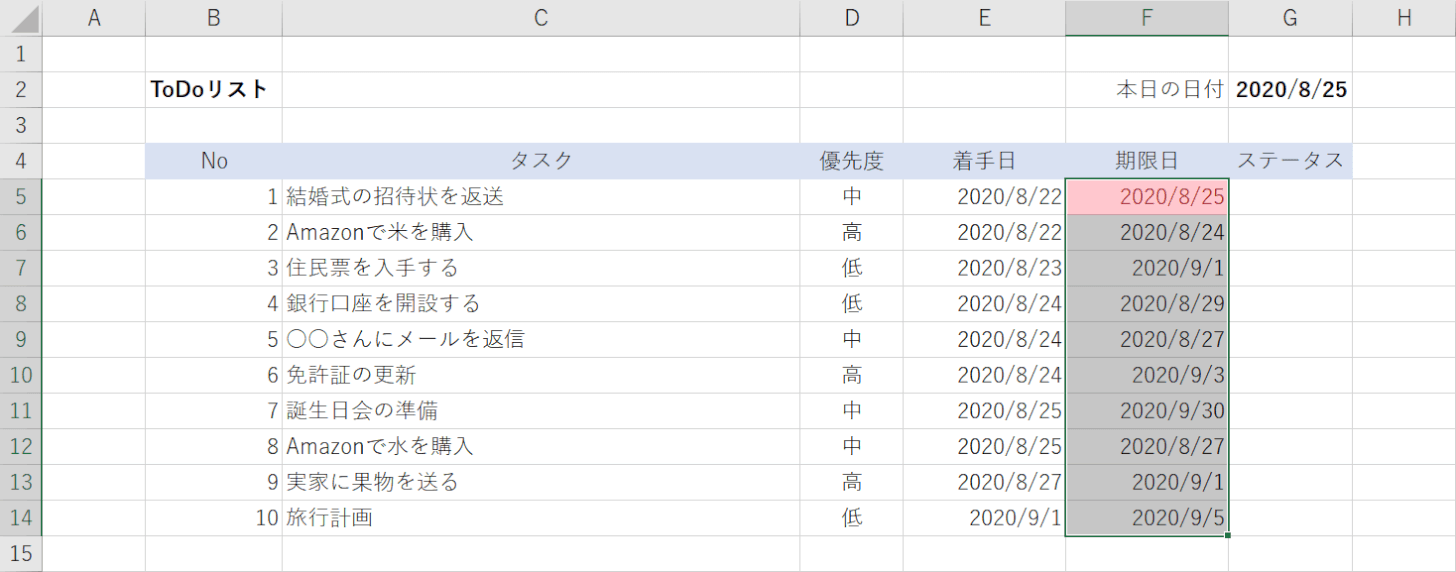Select column D header
Viewport: 1456px width, 572px height.
coord(852,18)
